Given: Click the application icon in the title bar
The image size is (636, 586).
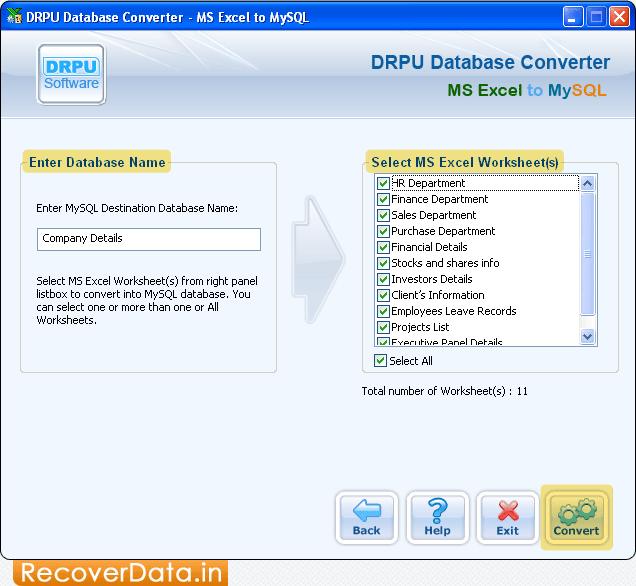Looking at the screenshot, I should [x=15, y=16].
